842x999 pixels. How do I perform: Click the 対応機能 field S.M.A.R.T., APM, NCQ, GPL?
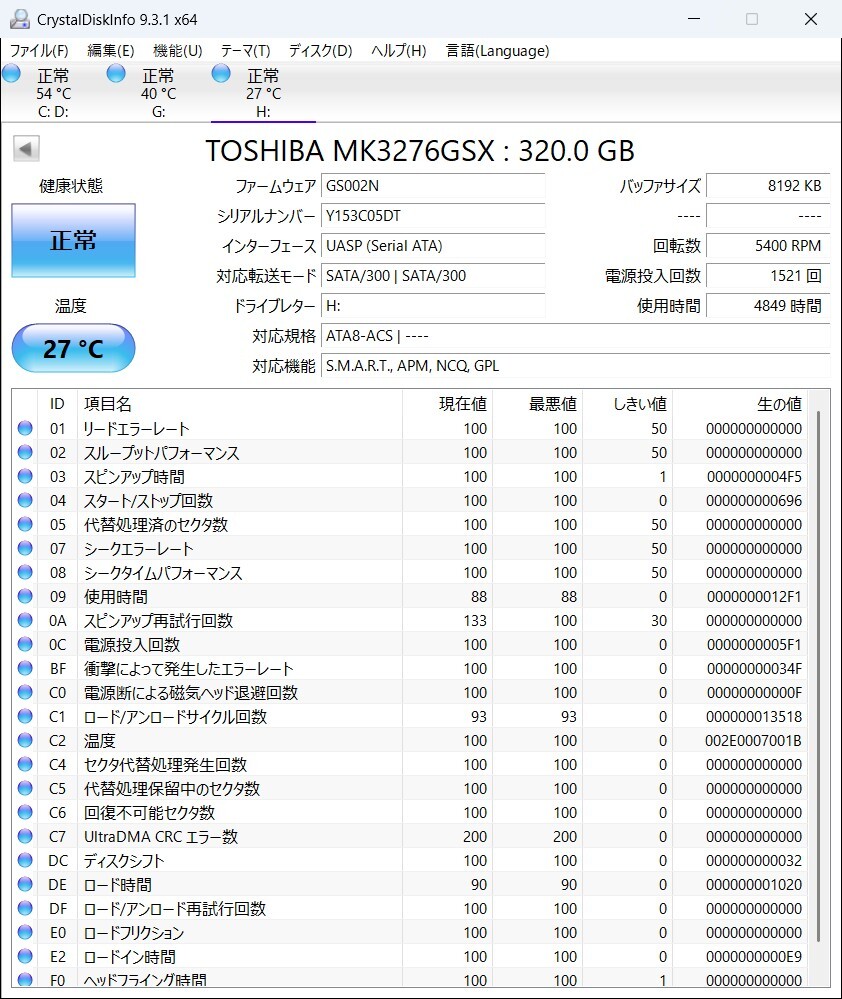coord(576,365)
